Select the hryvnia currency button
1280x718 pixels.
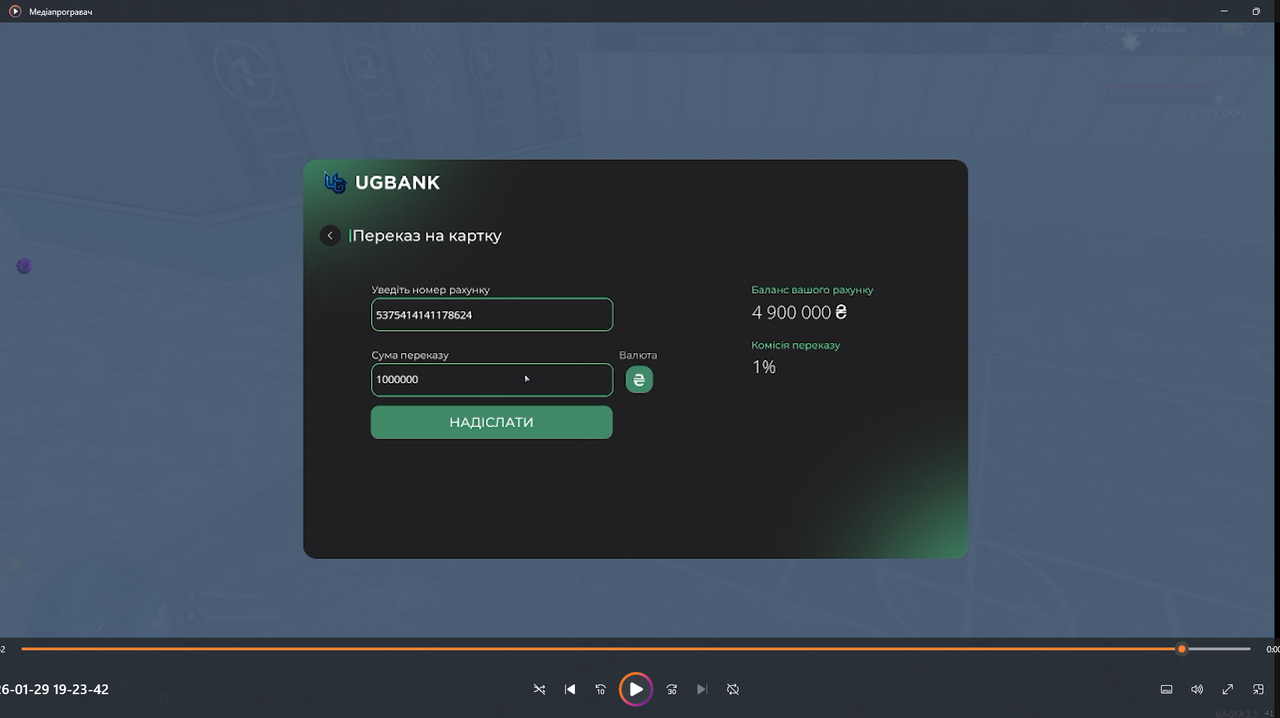[x=639, y=380]
